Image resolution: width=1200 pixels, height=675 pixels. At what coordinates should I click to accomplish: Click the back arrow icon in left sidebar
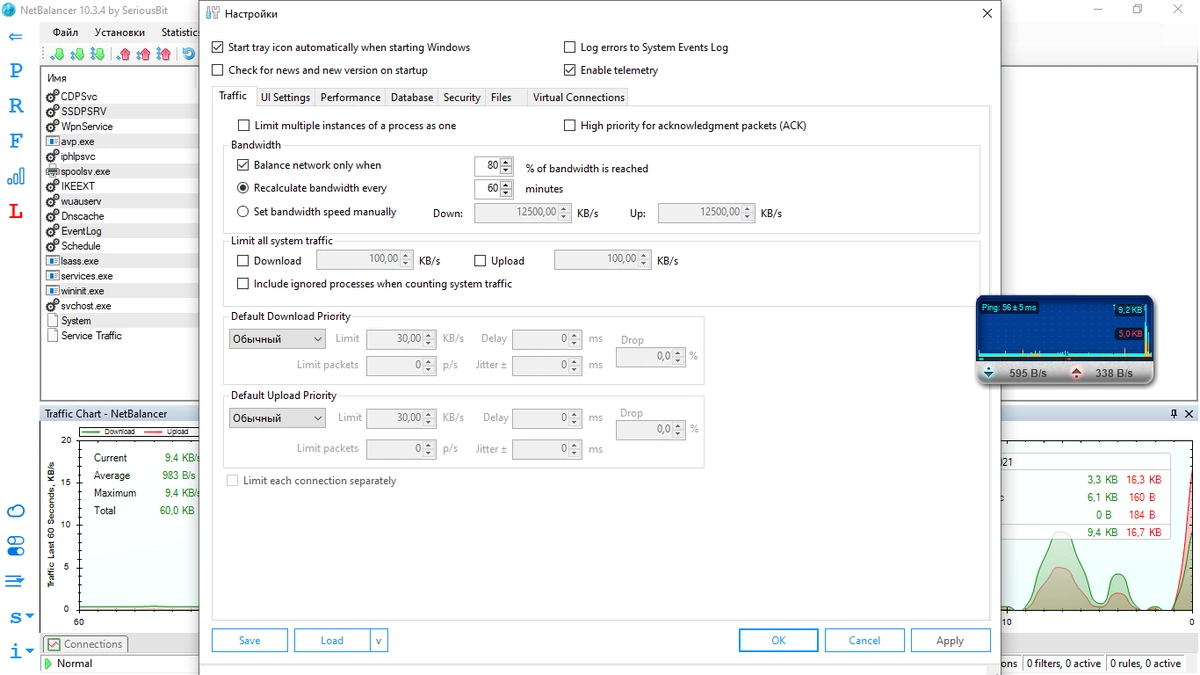pos(15,37)
